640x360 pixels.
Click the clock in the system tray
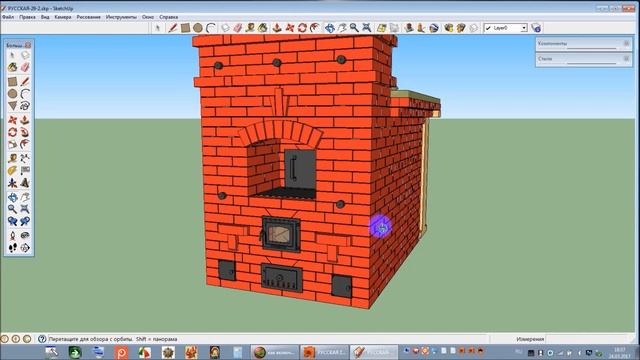(x=619, y=353)
